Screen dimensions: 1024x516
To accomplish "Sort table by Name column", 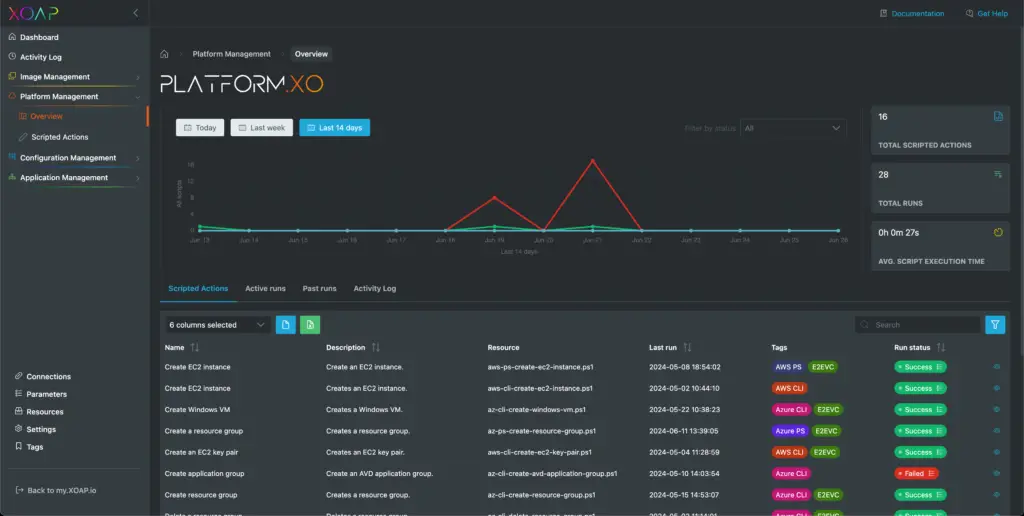I will tap(195, 347).
